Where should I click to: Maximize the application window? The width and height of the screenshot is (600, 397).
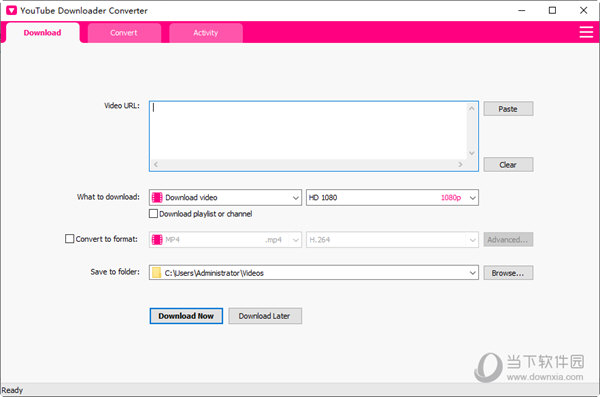point(553,10)
